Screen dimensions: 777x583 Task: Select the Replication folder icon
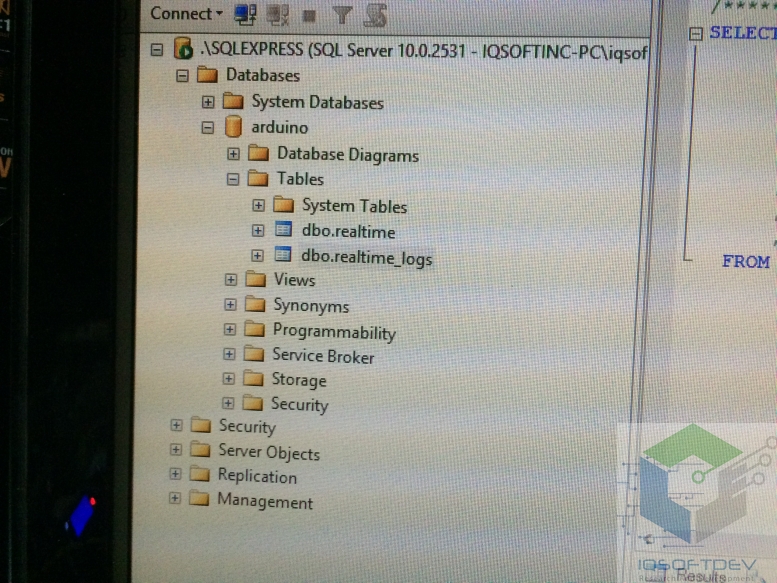pyautogui.click(x=200, y=474)
